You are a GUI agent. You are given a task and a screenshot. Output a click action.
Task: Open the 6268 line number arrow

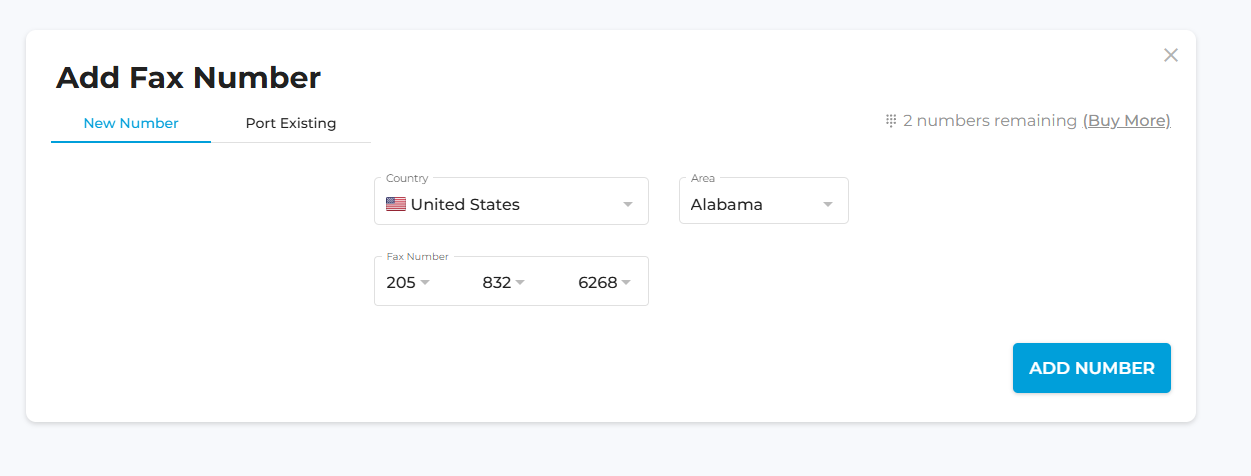coord(626,282)
